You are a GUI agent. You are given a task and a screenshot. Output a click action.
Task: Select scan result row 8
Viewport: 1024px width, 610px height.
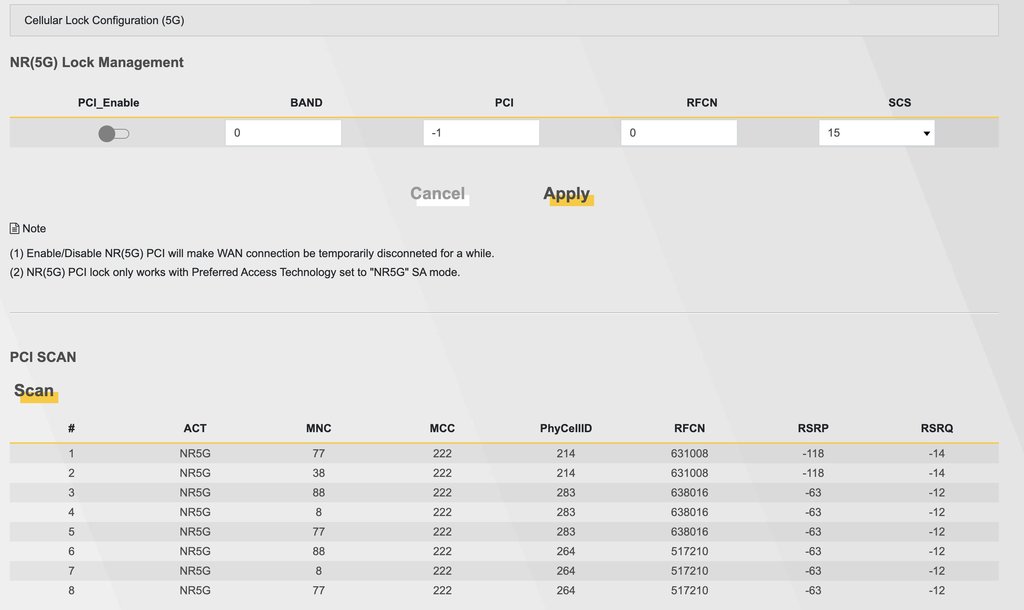click(x=504, y=591)
